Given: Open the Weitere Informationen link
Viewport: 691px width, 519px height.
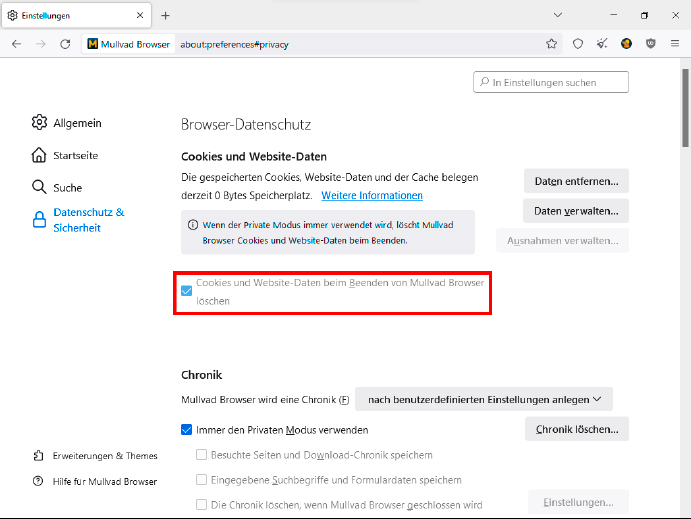Looking at the screenshot, I should (x=372, y=195).
